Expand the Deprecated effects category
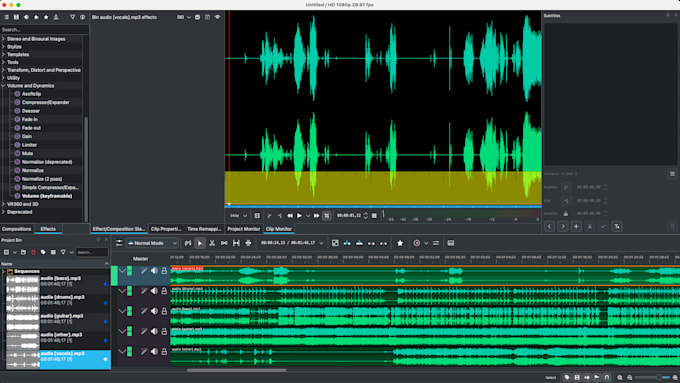This screenshot has width=680, height=383. pyautogui.click(x=3, y=212)
